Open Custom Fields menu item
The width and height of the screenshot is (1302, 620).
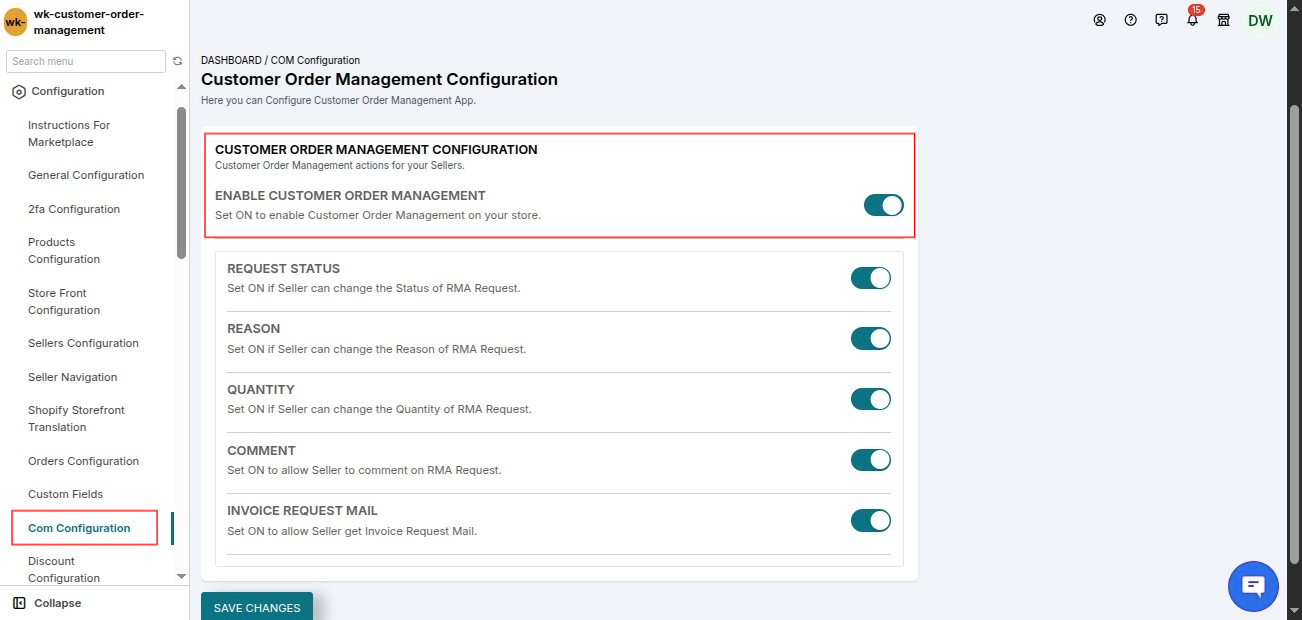coord(65,494)
